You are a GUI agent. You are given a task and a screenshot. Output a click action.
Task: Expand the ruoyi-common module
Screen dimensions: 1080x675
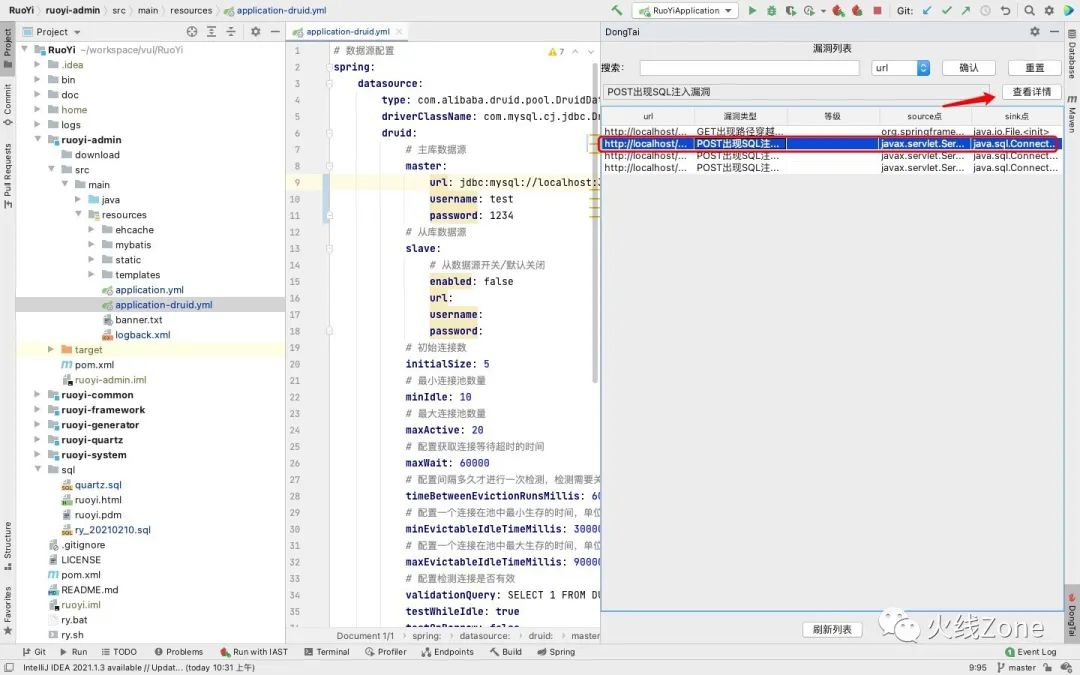(x=38, y=395)
